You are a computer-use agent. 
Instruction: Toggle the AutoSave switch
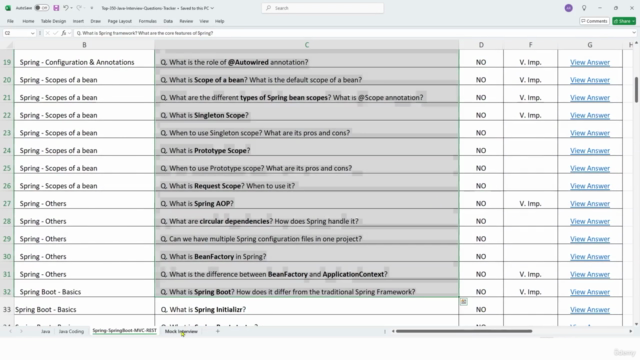(x=41, y=8)
